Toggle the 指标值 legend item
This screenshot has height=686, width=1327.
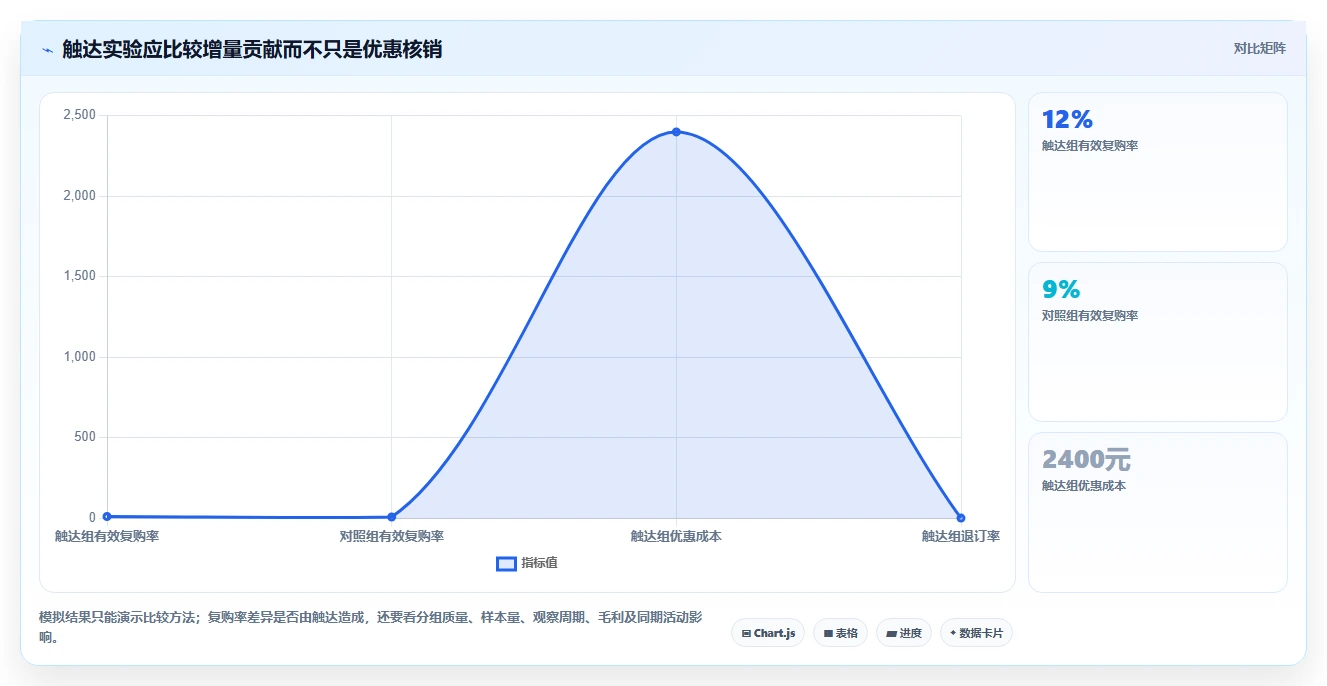(x=527, y=563)
